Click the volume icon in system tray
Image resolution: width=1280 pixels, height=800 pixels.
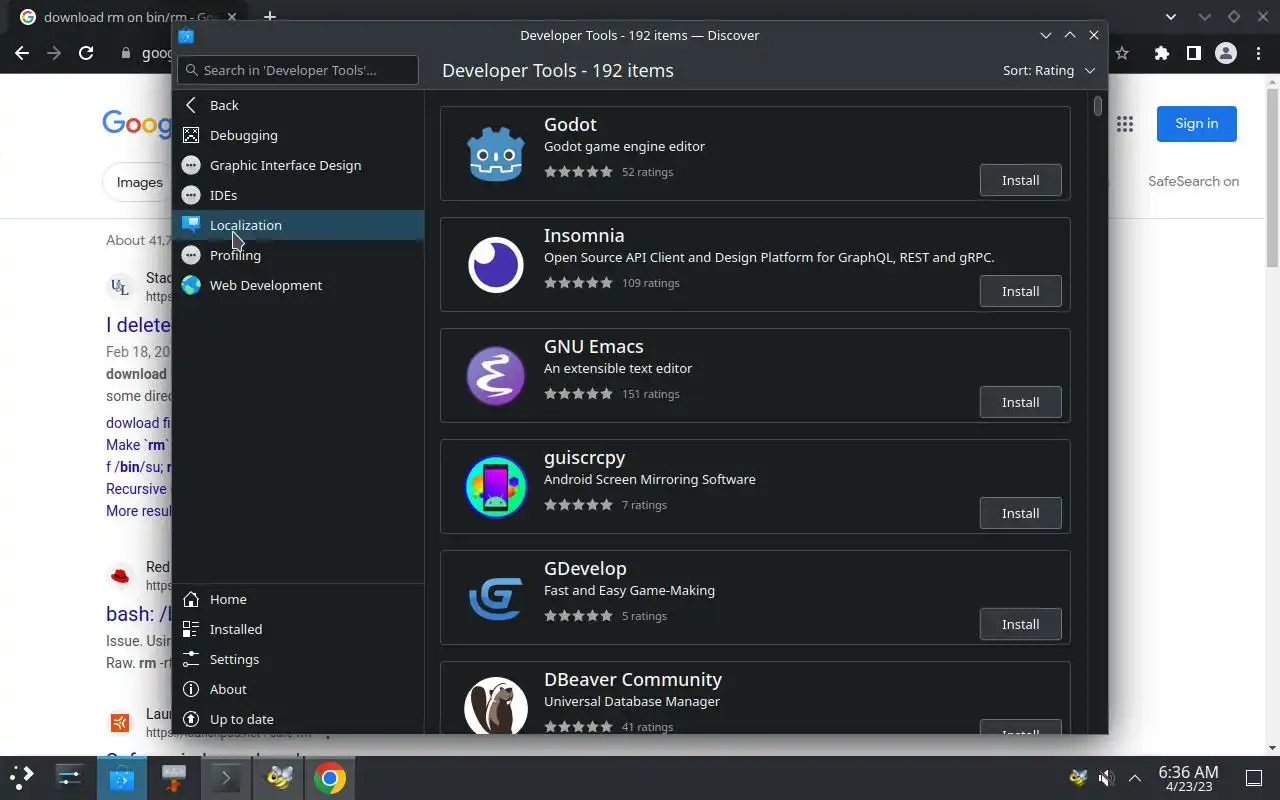pyautogui.click(x=1106, y=778)
